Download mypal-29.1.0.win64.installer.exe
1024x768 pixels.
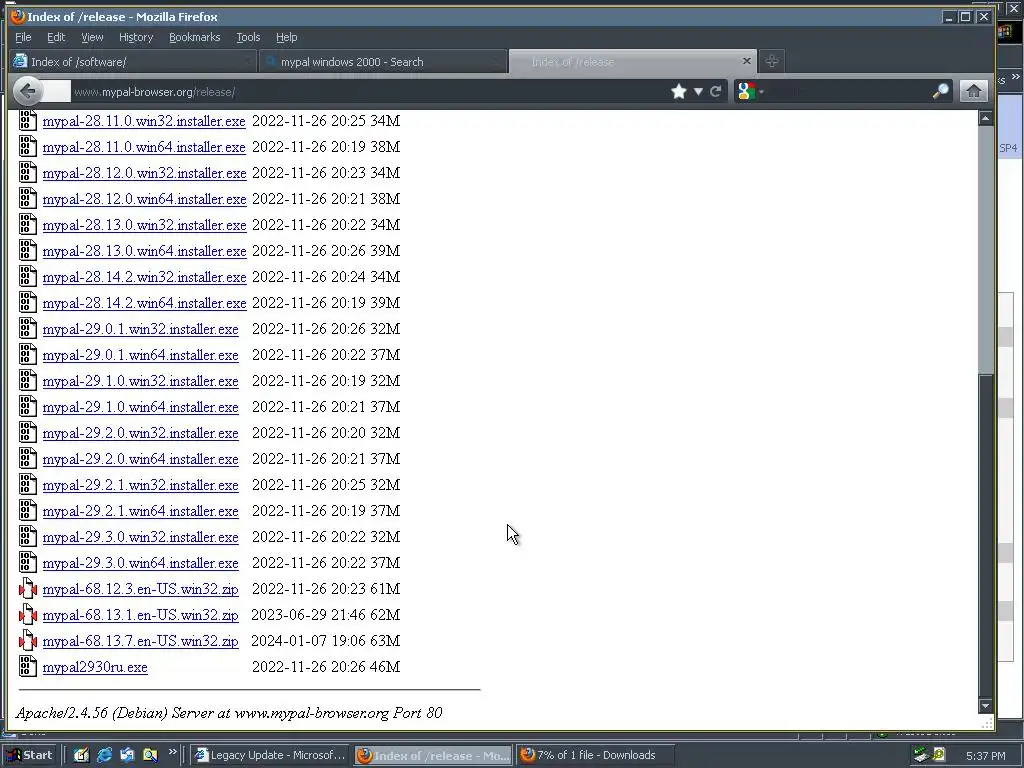pos(140,407)
